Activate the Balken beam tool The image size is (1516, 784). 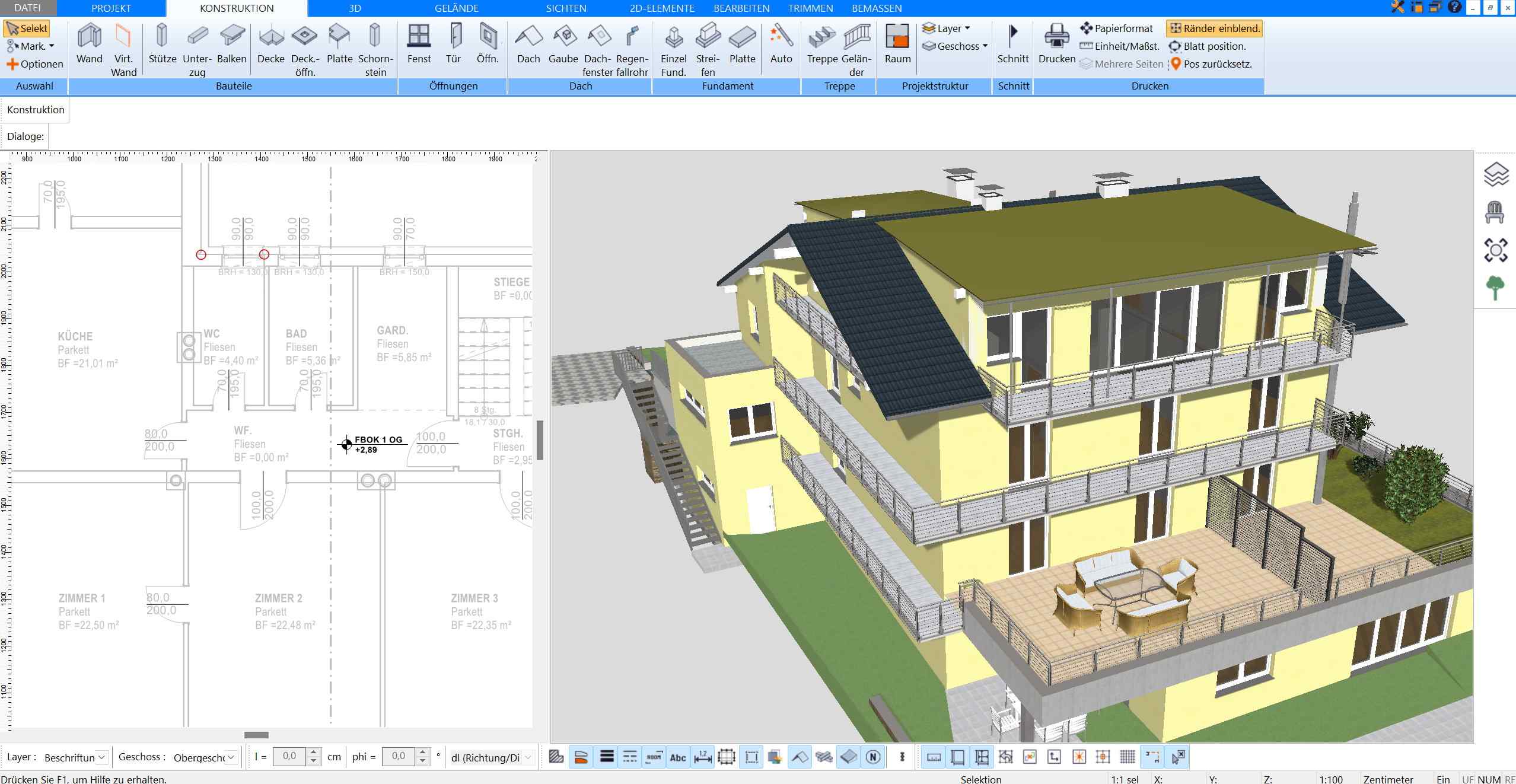pos(232,44)
